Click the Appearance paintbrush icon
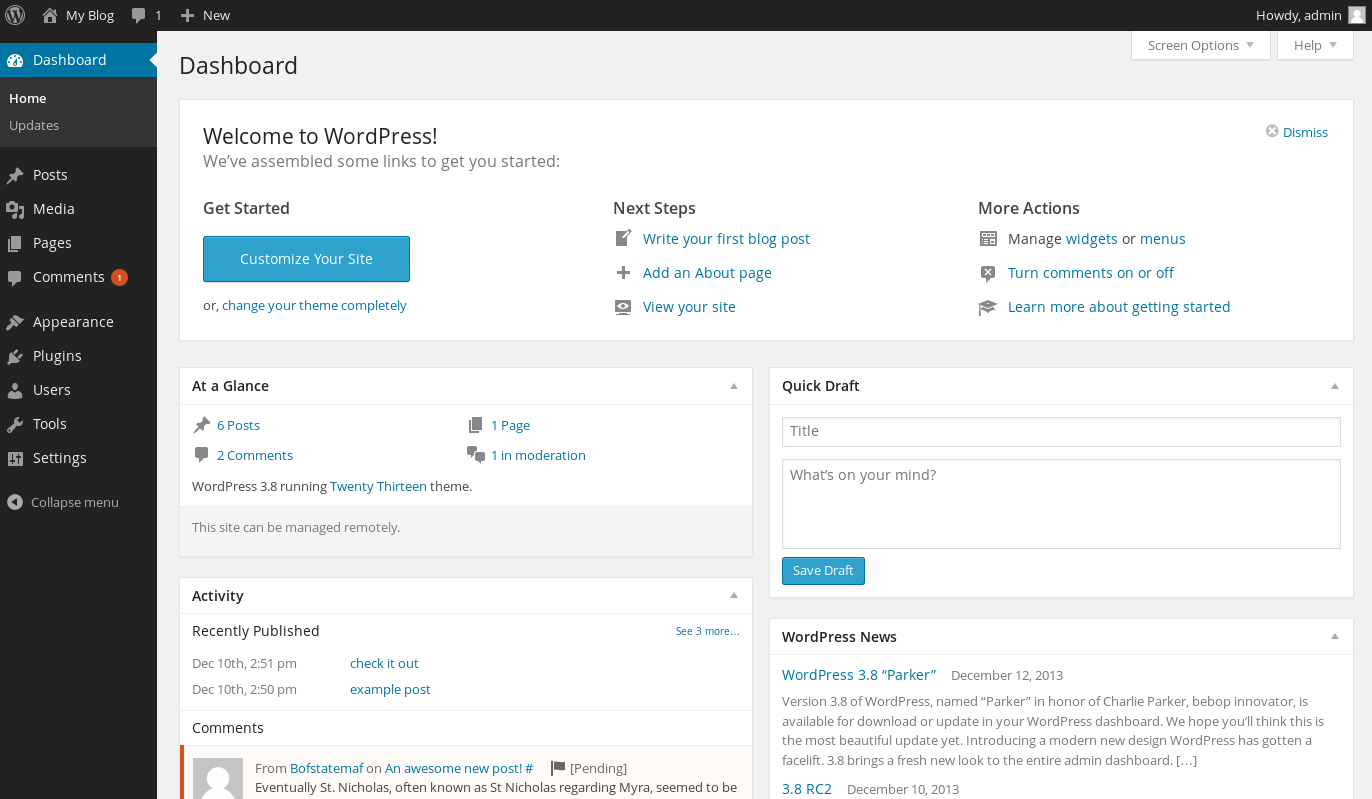This screenshot has height=799, width=1372. tap(15, 322)
